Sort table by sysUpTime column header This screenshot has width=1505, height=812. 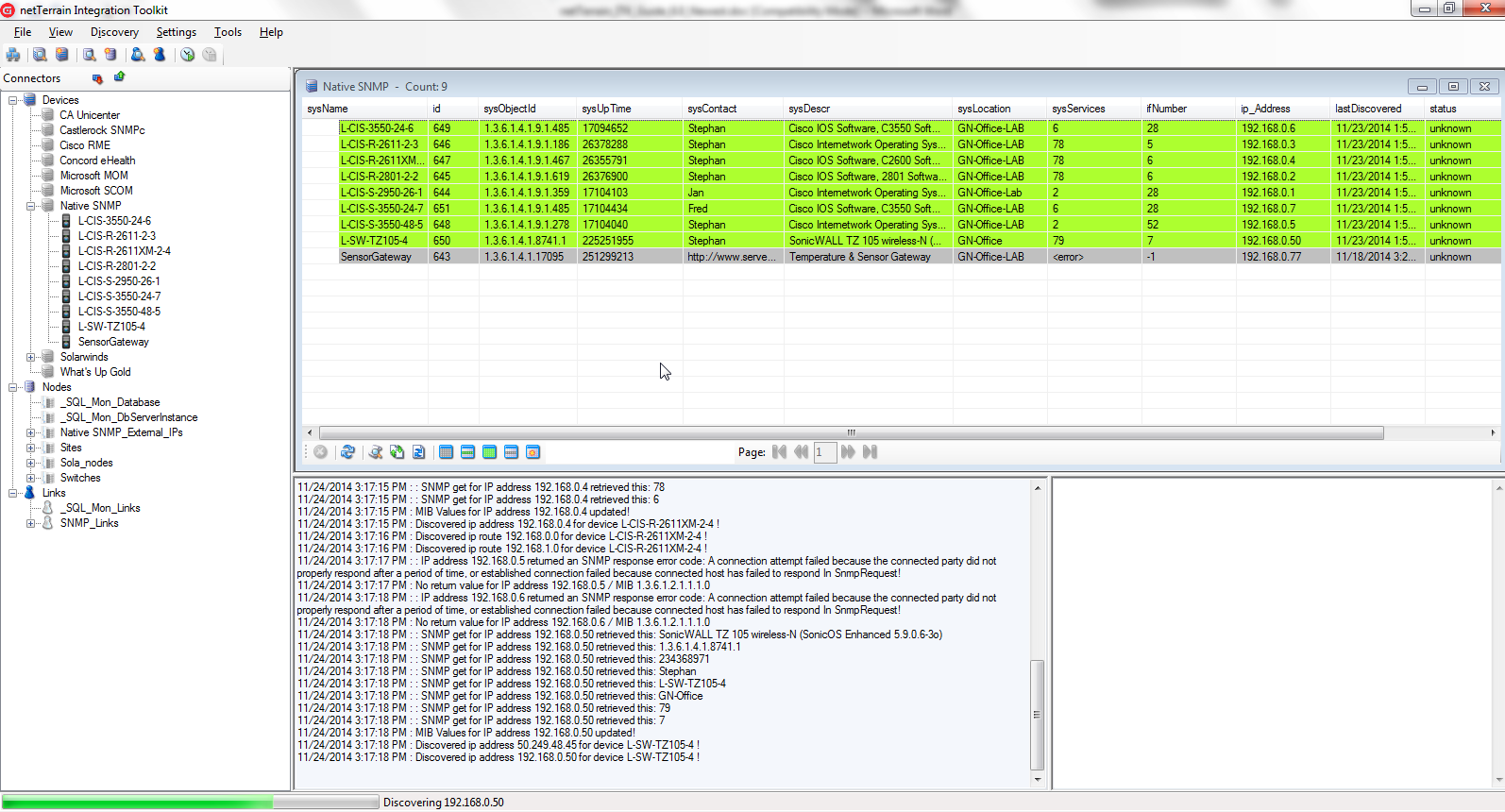point(606,109)
